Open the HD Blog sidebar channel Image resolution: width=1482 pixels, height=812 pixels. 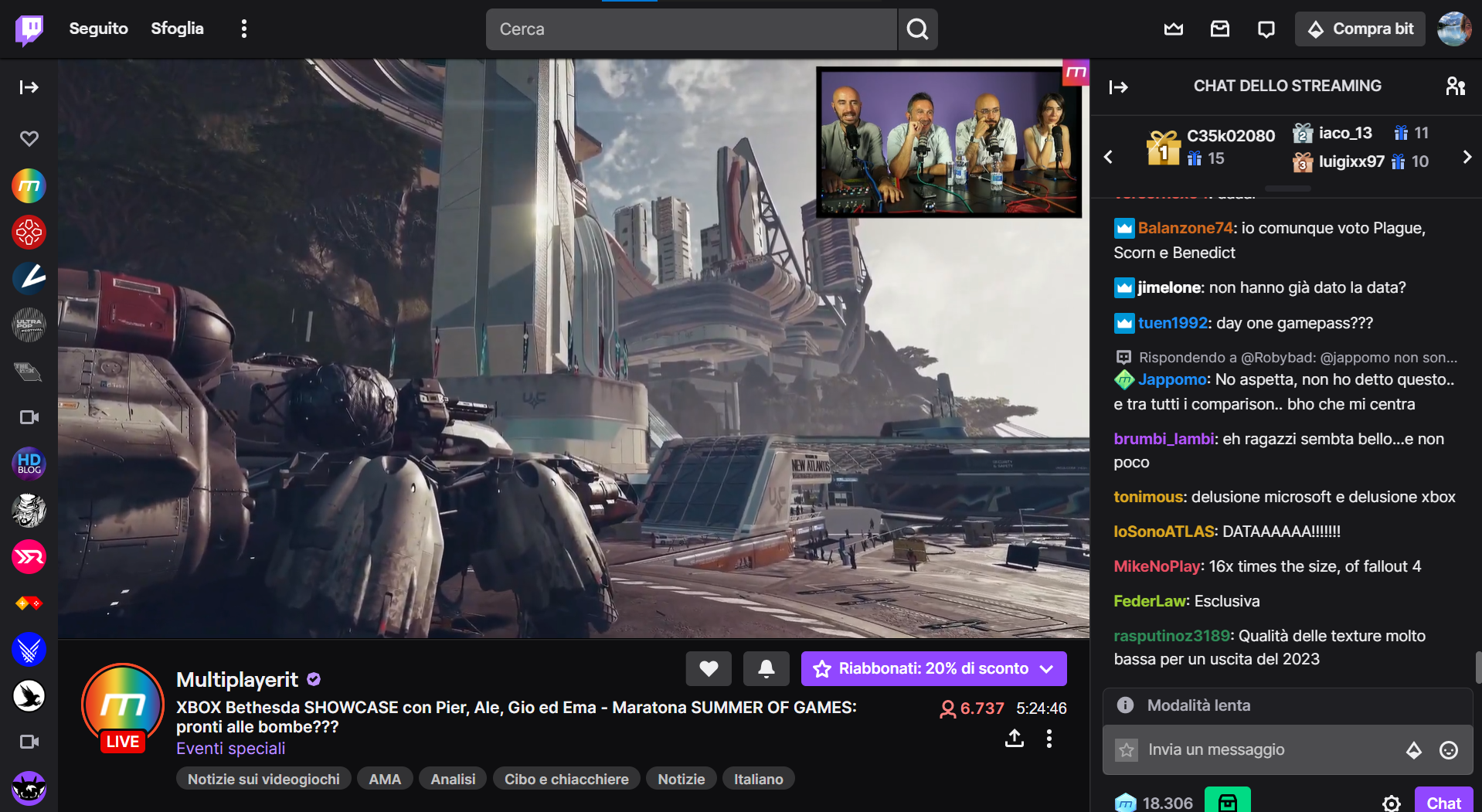pos(29,464)
